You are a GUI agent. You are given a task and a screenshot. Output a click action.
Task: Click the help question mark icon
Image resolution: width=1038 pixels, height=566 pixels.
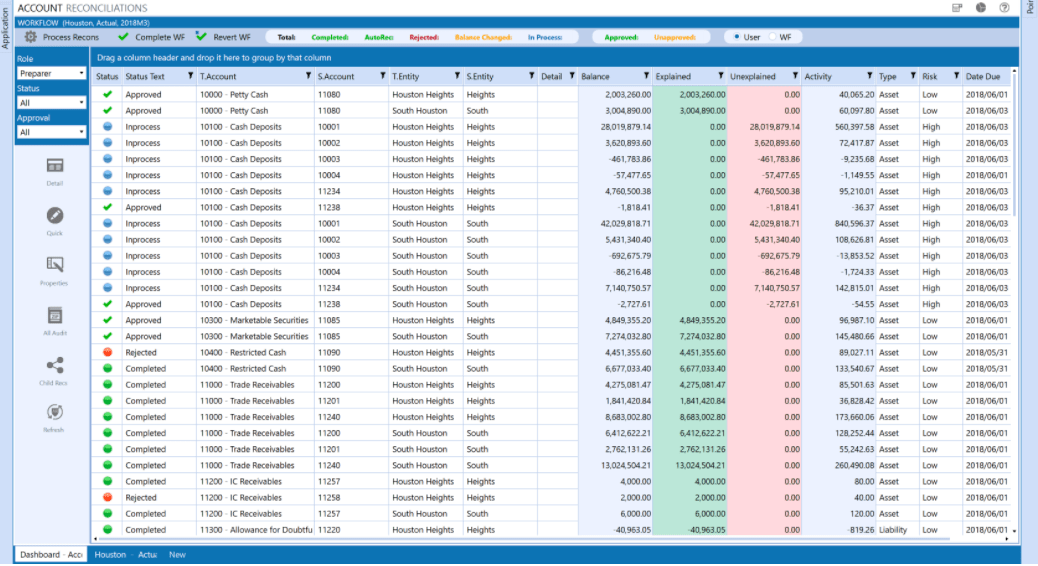pos(1004,8)
